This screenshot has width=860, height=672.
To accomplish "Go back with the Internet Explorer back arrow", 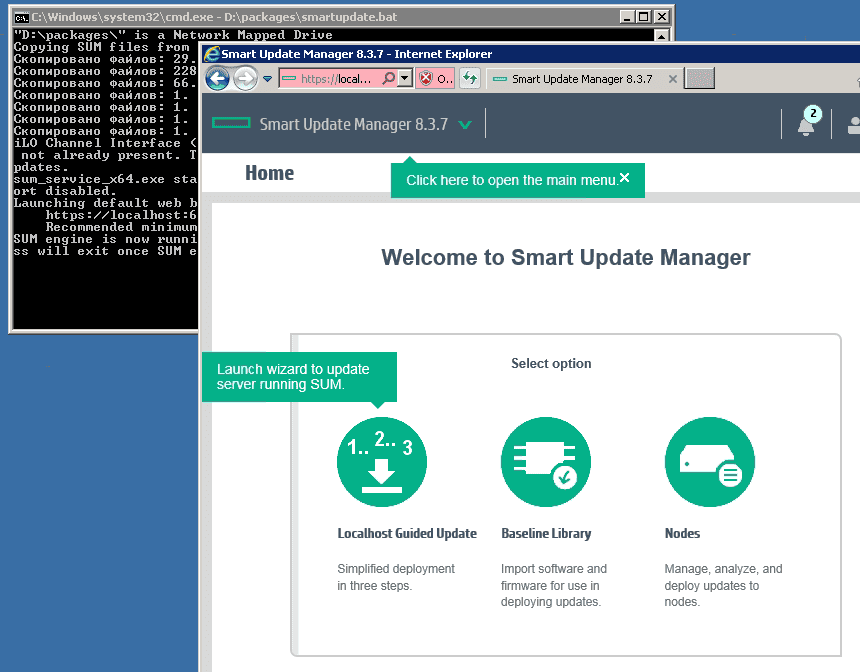I will tap(217, 79).
